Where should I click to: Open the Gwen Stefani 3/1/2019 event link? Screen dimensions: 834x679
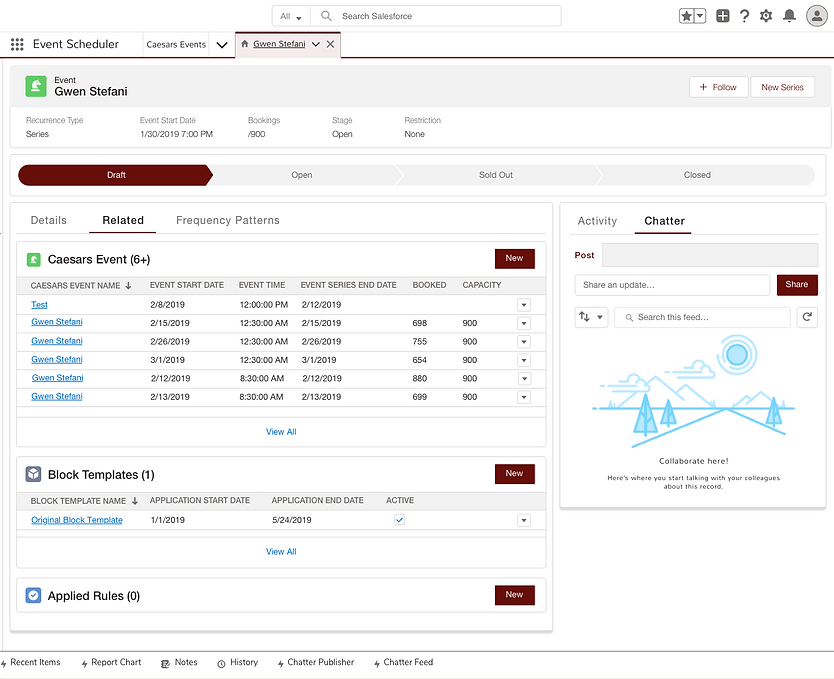57,360
